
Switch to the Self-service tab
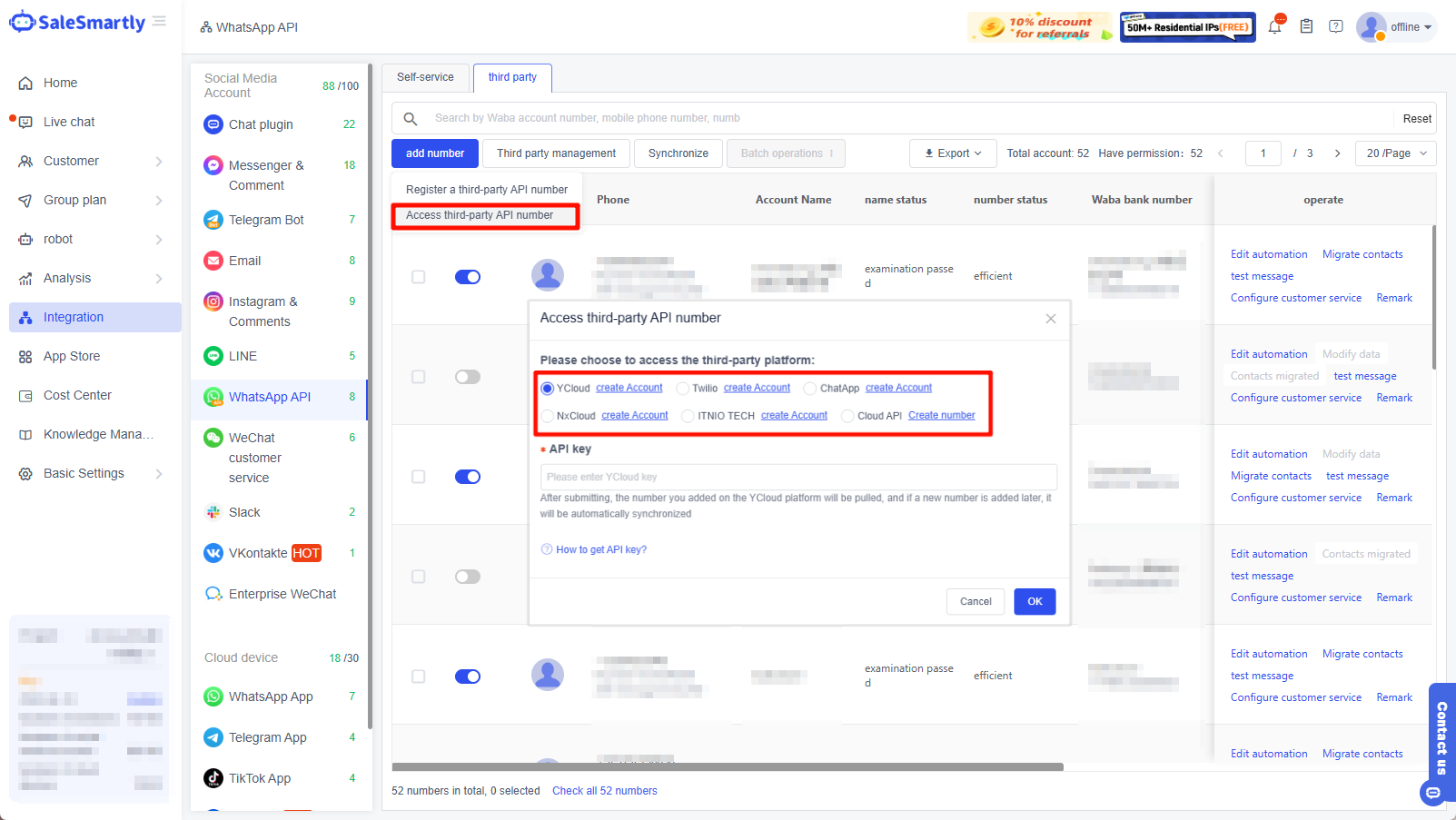(424, 77)
